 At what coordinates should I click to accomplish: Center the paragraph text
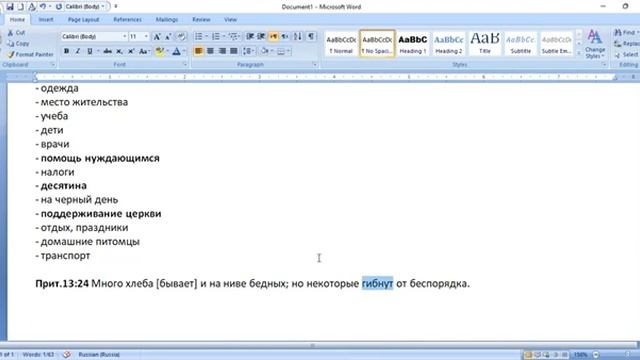click(210, 51)
